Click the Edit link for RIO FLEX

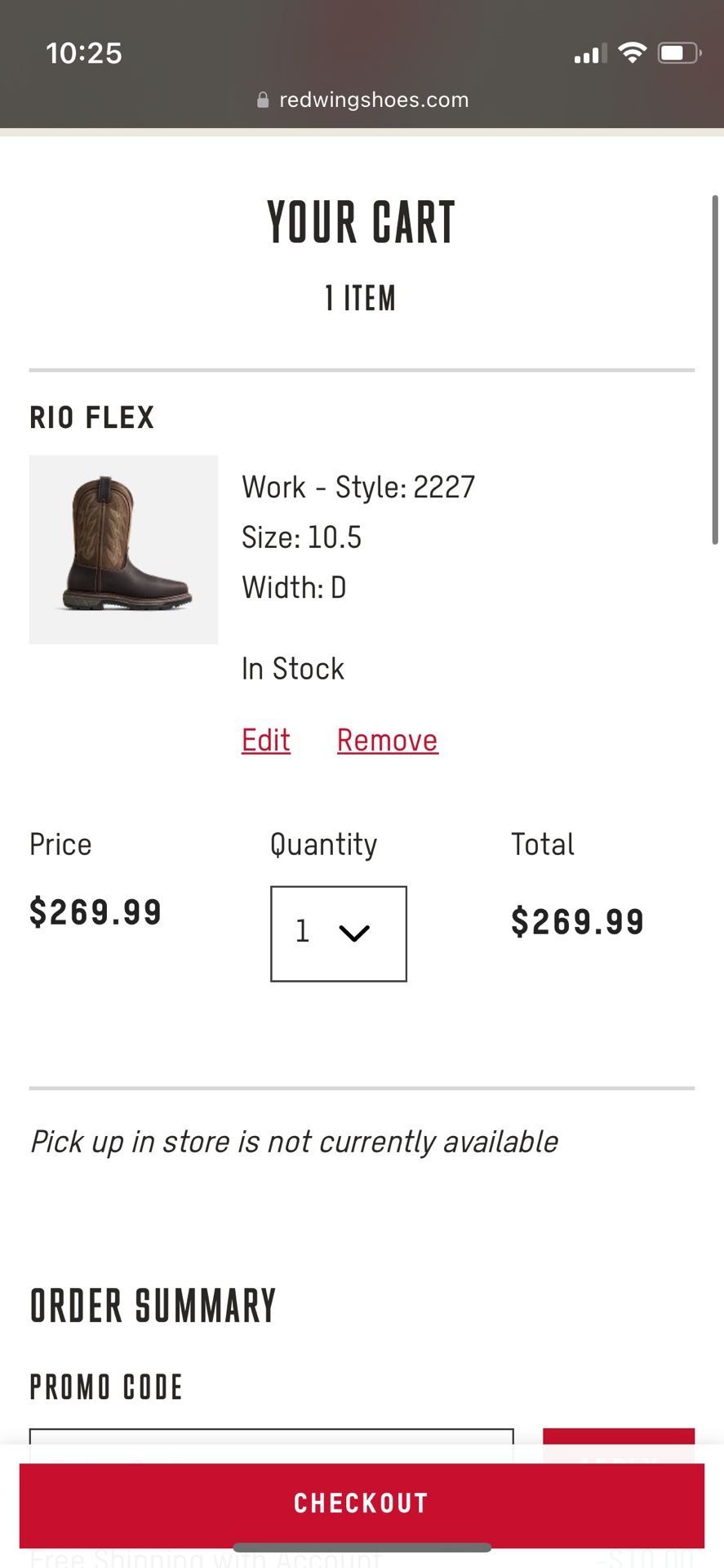[265, 740]
